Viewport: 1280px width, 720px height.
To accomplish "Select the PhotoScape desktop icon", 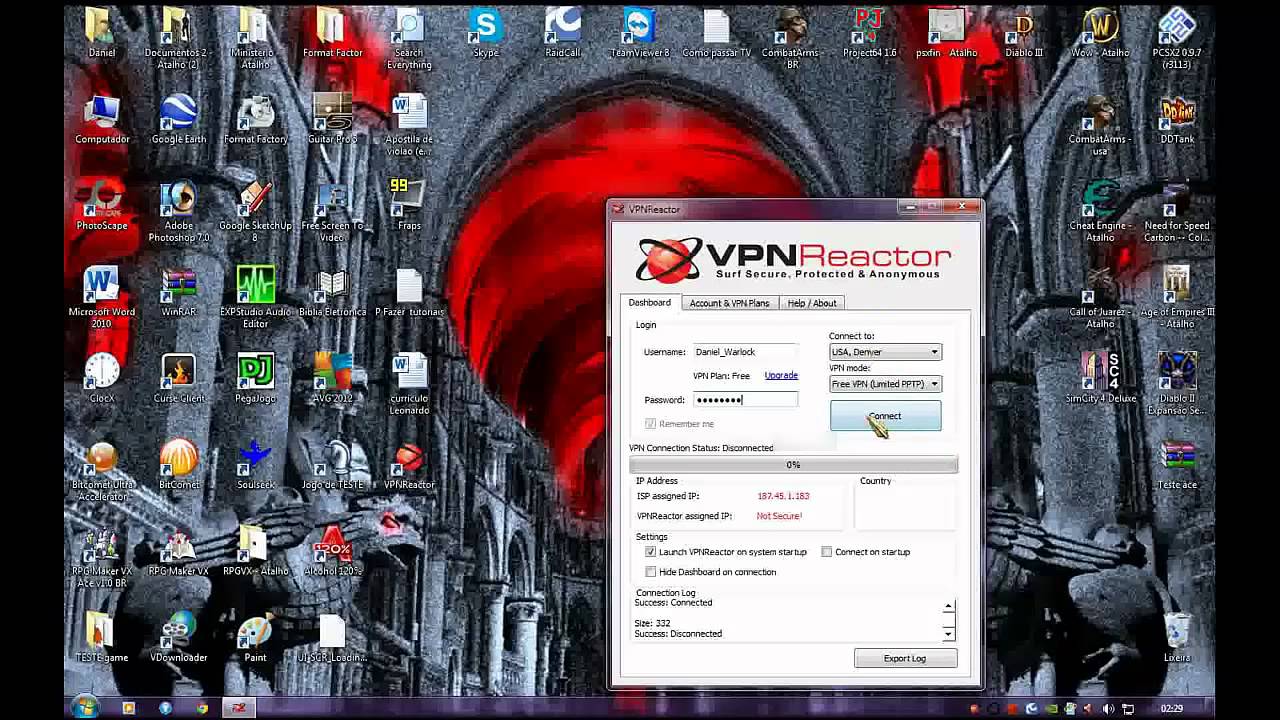I will pyautogui.click(x=102, y=206).
